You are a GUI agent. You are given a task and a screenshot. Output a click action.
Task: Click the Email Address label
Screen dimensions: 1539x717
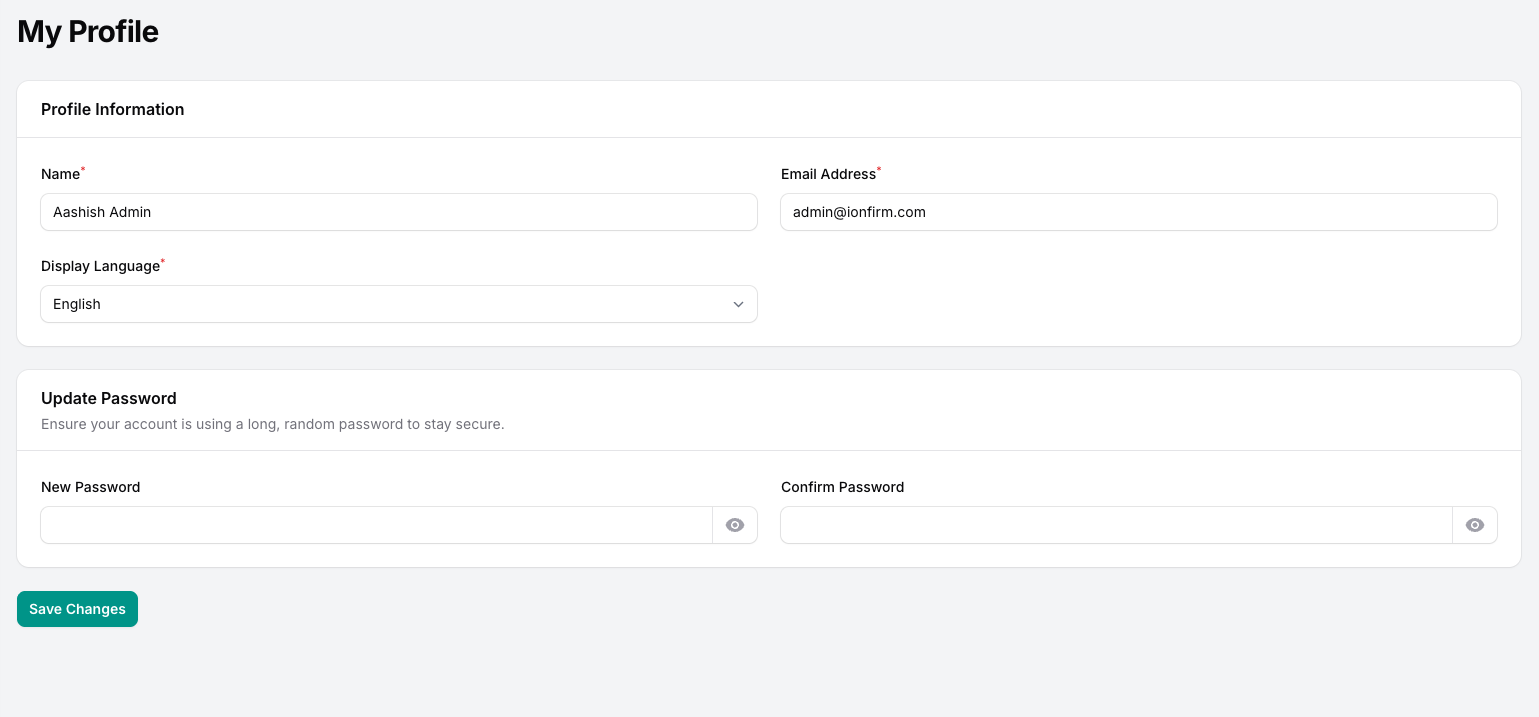[828, 174]
